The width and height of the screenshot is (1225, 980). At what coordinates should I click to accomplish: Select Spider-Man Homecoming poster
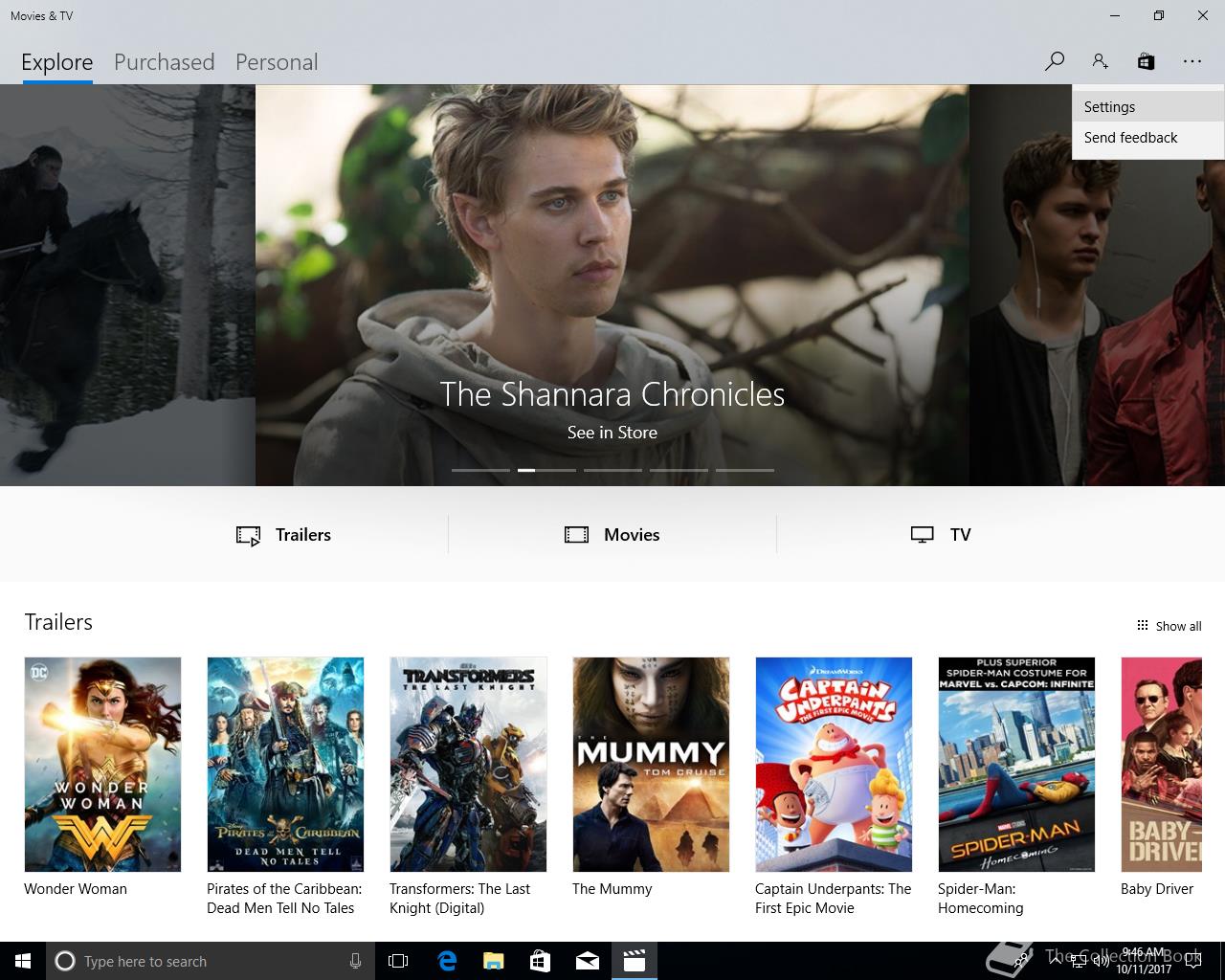(1016, 764)
